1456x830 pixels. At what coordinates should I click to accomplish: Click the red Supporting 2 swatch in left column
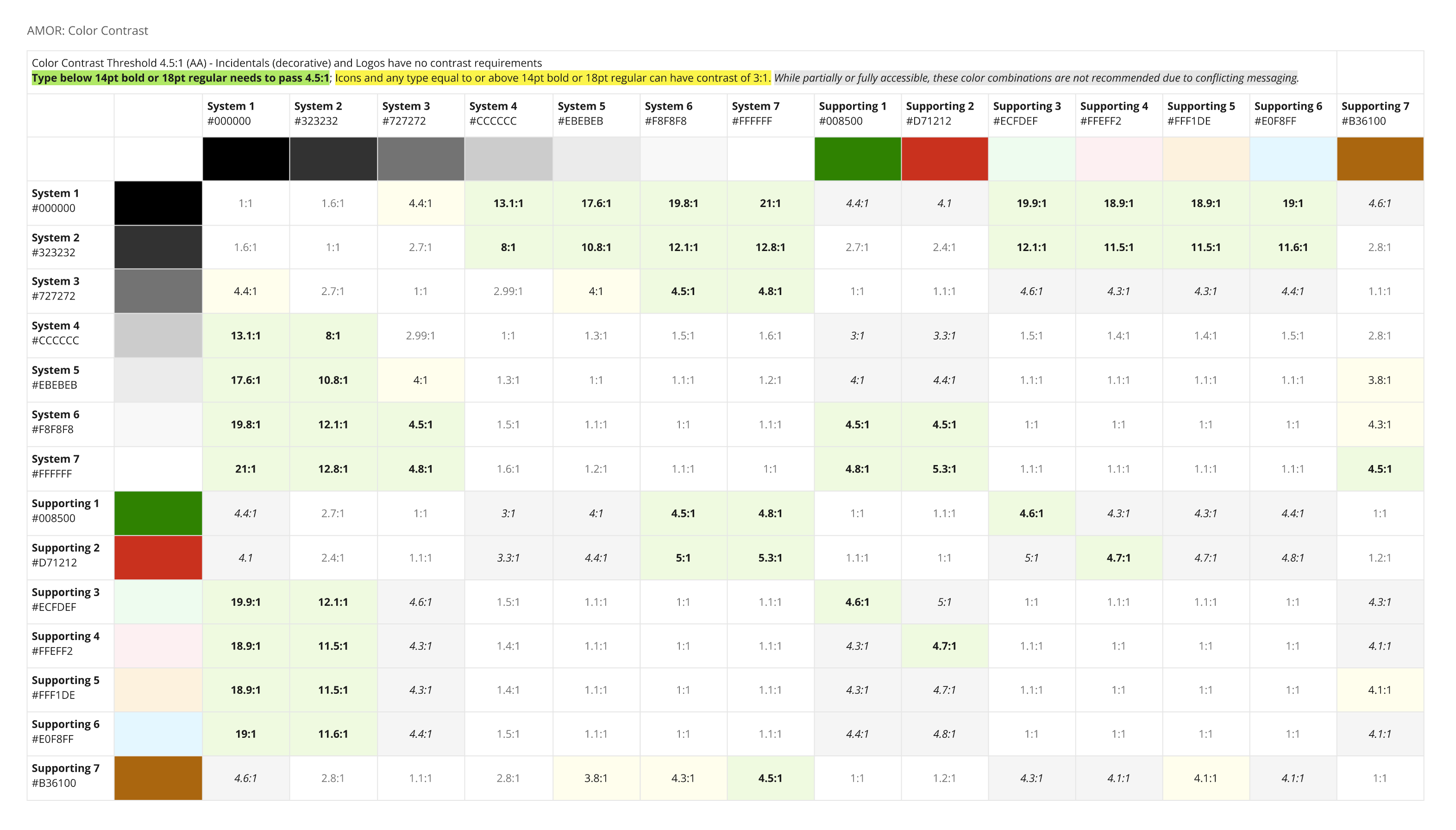[x=158, y=558]
